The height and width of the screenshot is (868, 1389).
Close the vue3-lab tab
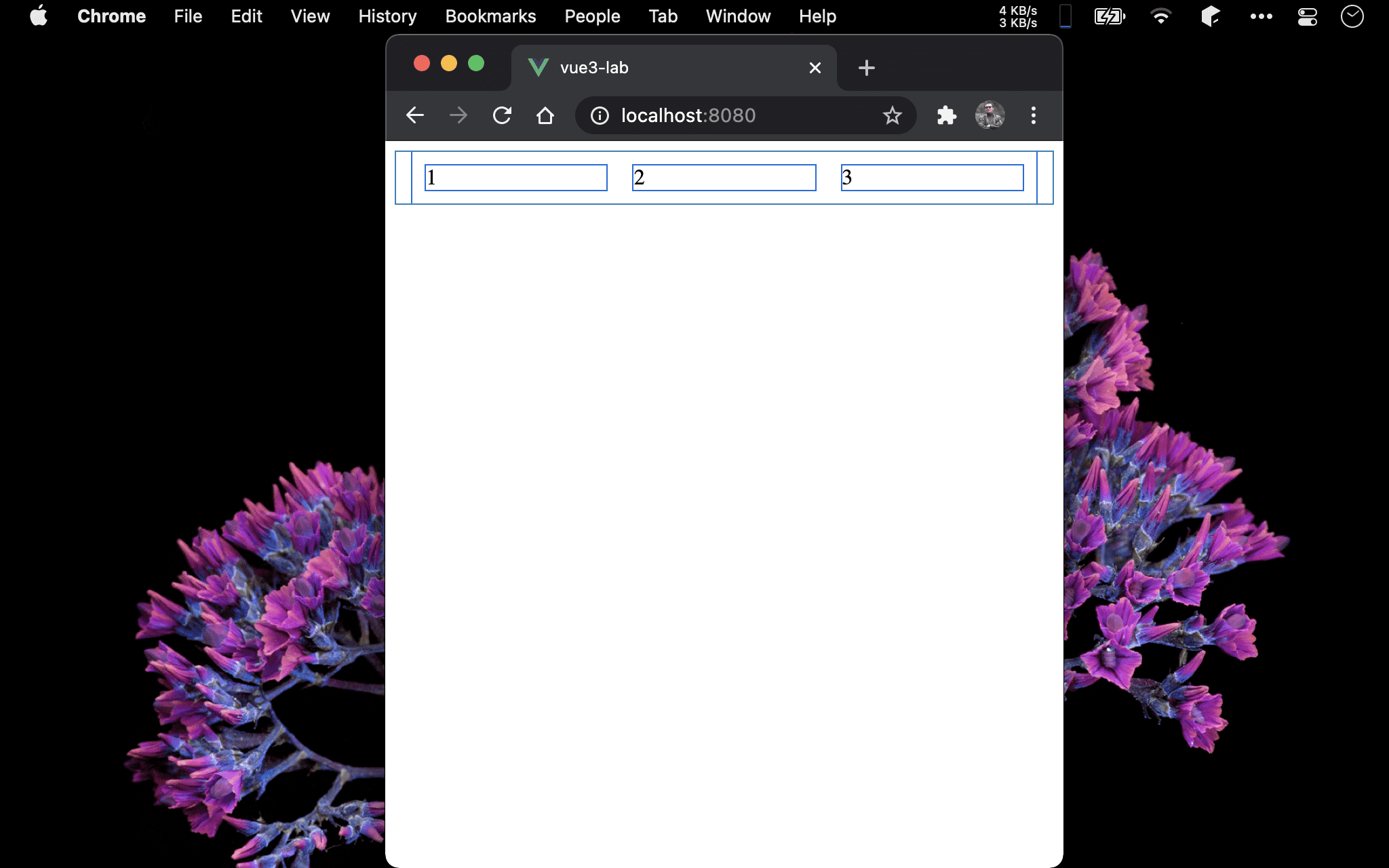[815, 68]
